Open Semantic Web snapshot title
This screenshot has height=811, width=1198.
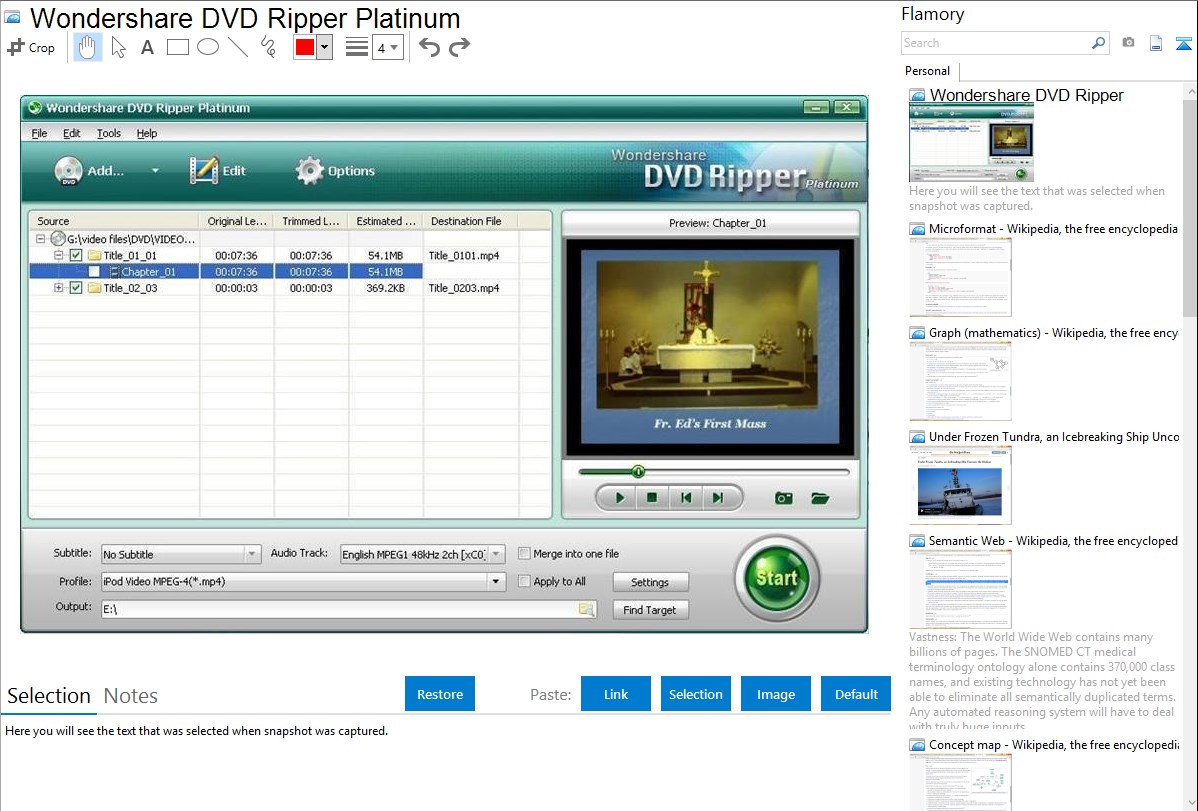pos(1053,540)
